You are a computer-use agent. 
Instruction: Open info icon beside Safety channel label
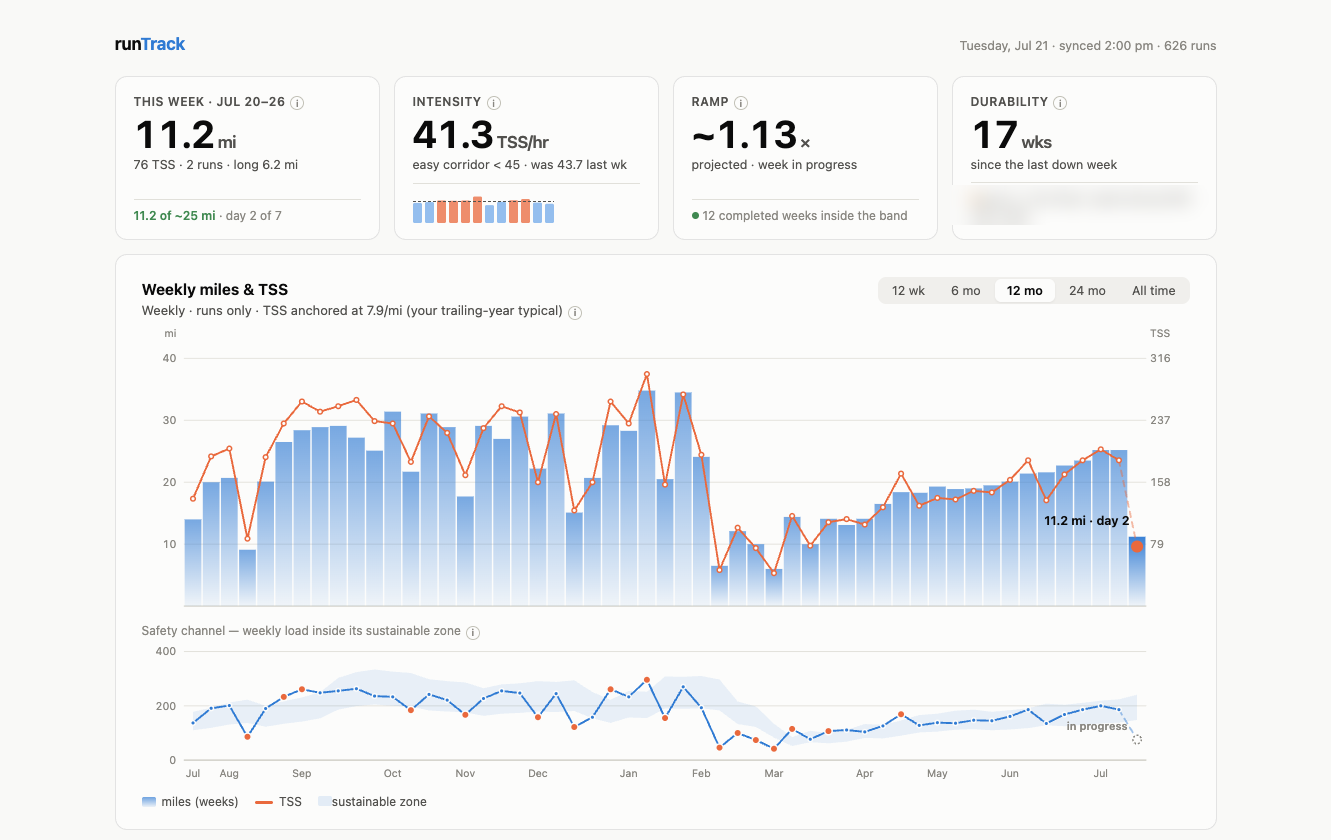click(x=473, y=632)
